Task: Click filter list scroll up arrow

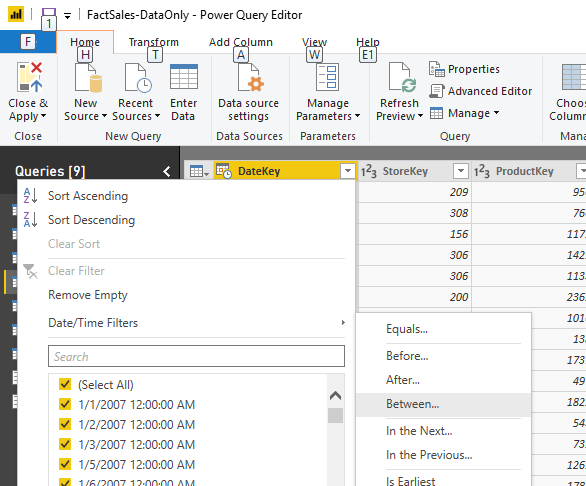Action: pos(335,396)
